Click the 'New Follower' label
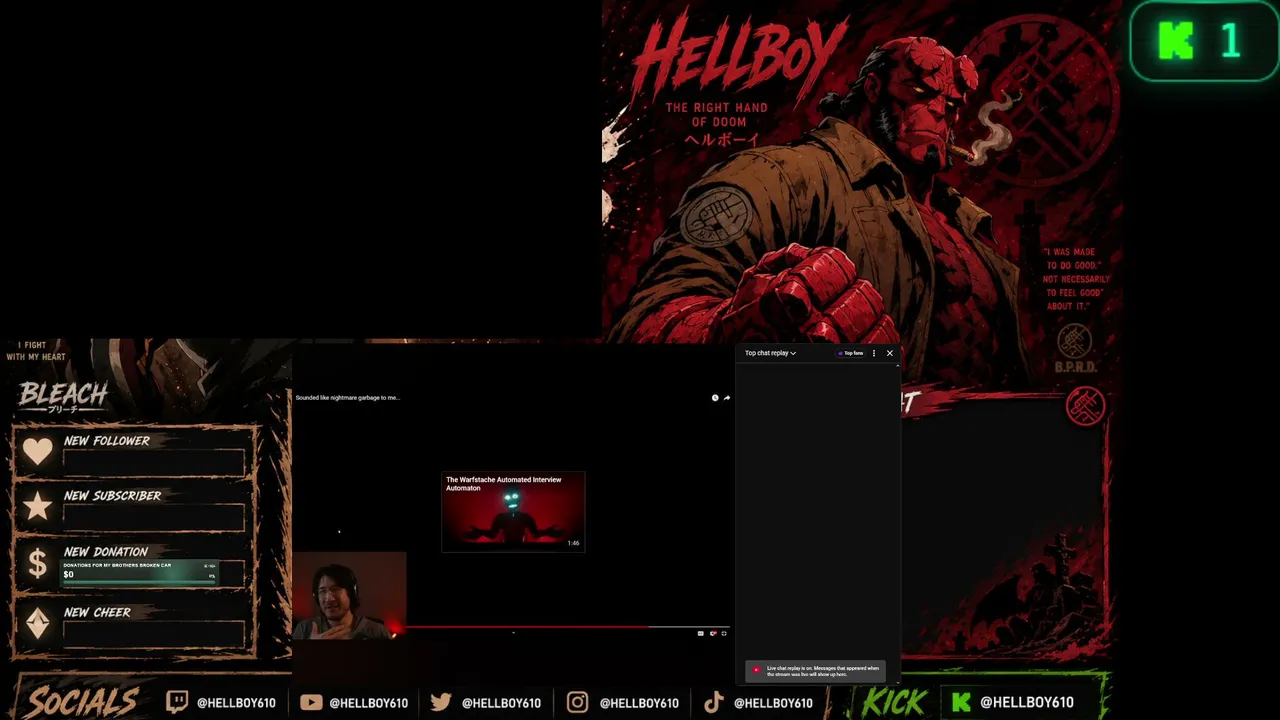1280x720 pixels. (x=107, y=441)
